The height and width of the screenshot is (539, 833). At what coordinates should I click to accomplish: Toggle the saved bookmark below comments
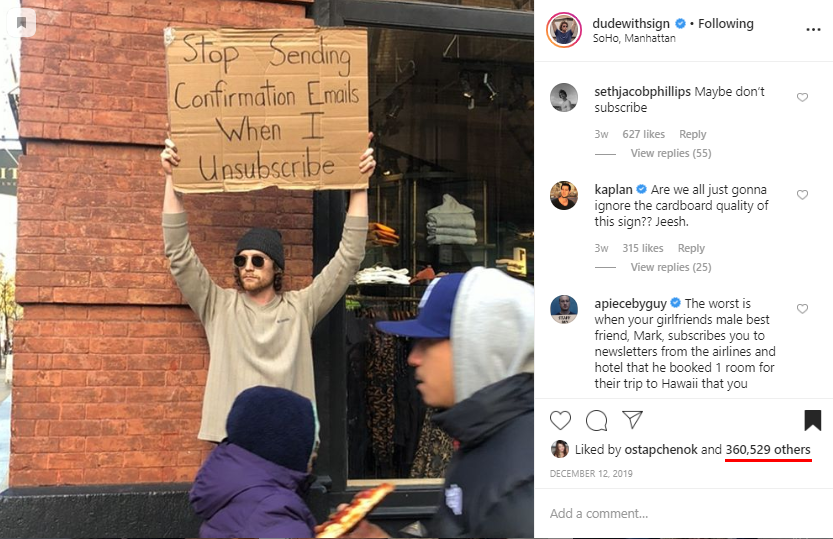pyautogui.click(x=812, y=420)
